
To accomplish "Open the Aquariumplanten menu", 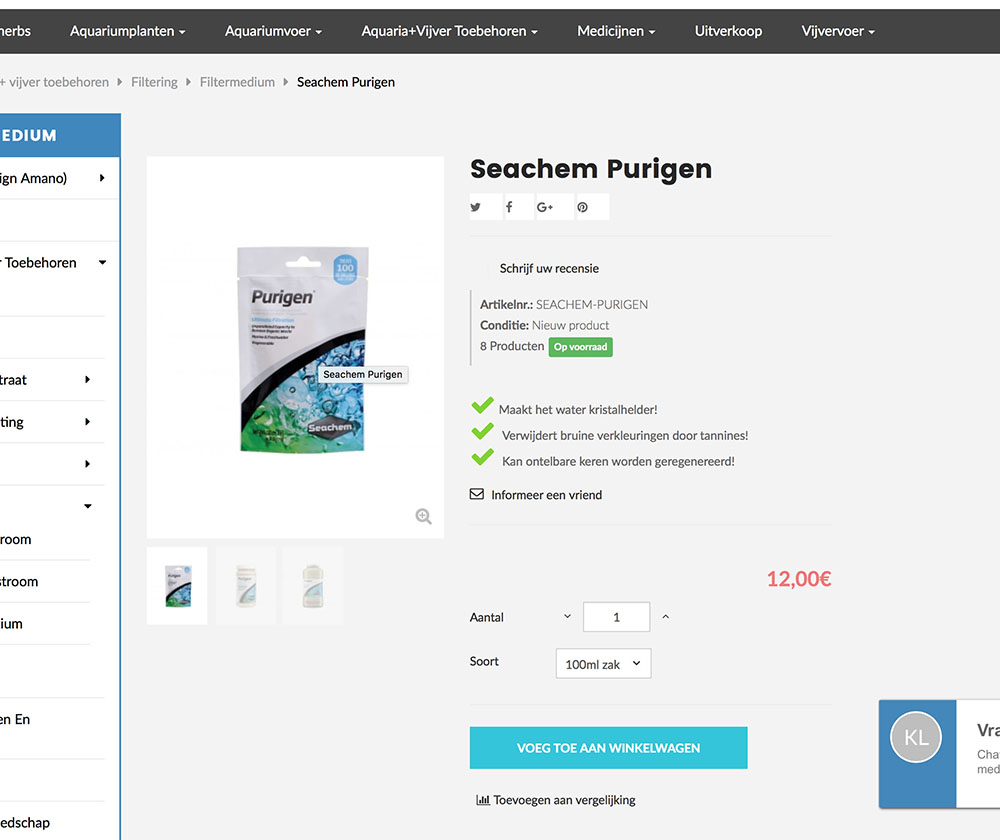I will 128,31.
